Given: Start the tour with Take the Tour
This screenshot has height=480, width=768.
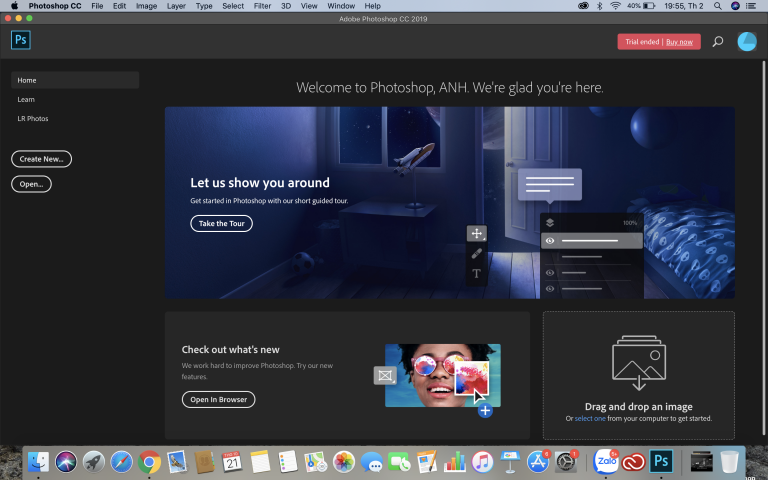Looking at the screenshot, I should point(221,223).
